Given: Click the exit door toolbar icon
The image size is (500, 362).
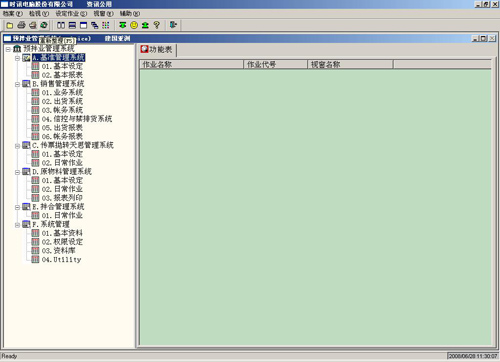Looking at the screenshot, I should [x=173, y=25].
